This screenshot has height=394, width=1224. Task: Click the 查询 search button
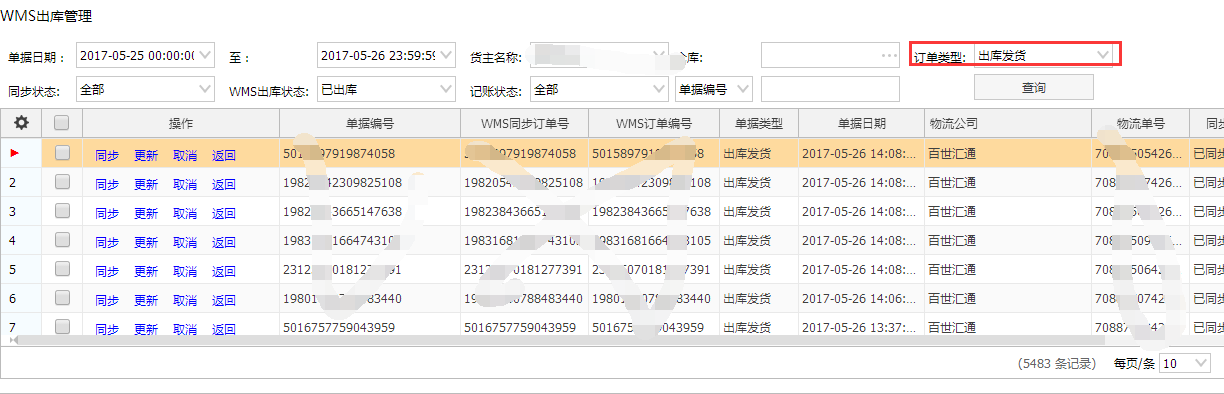1033,88
